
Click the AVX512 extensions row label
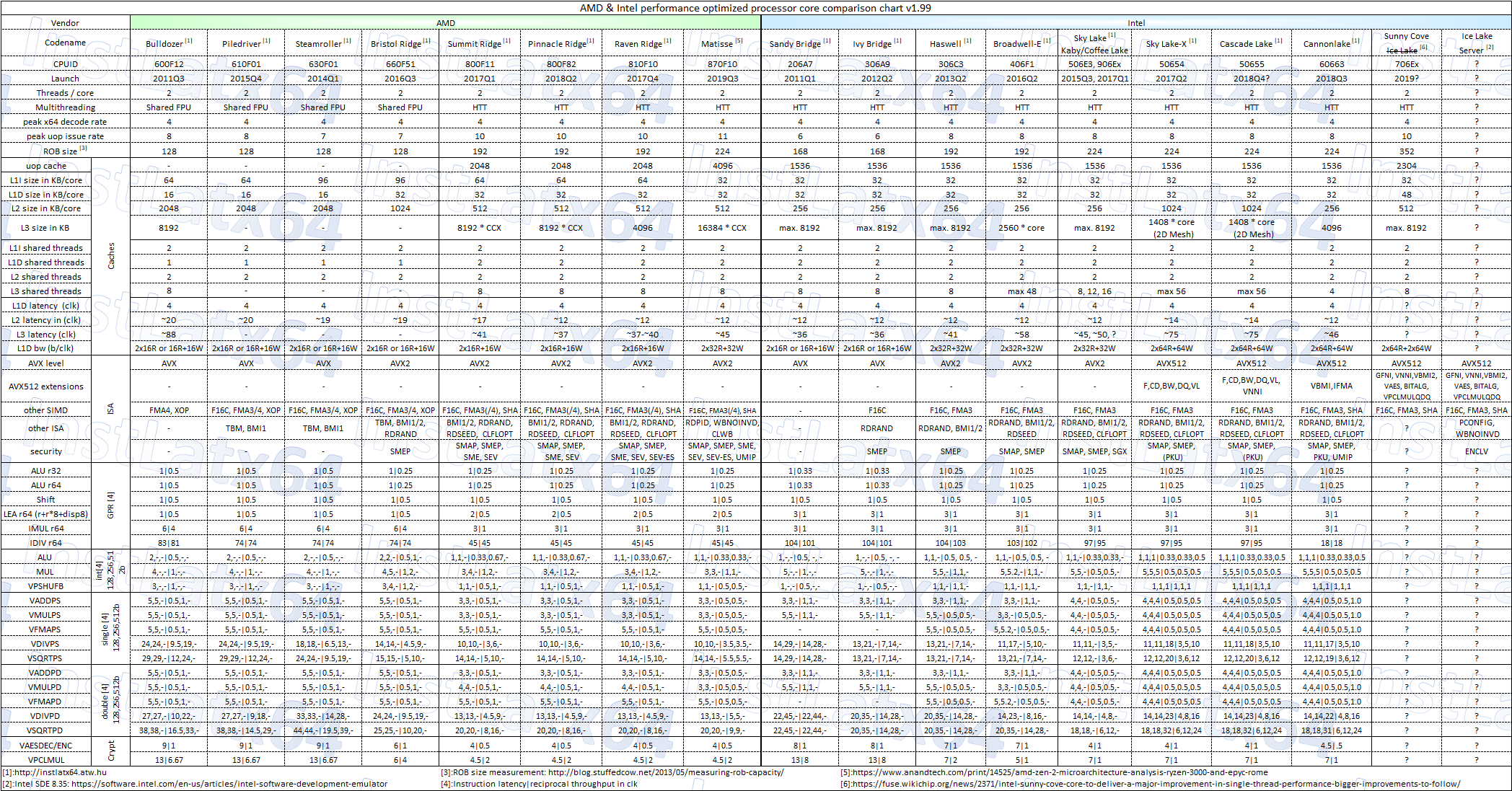46,386
